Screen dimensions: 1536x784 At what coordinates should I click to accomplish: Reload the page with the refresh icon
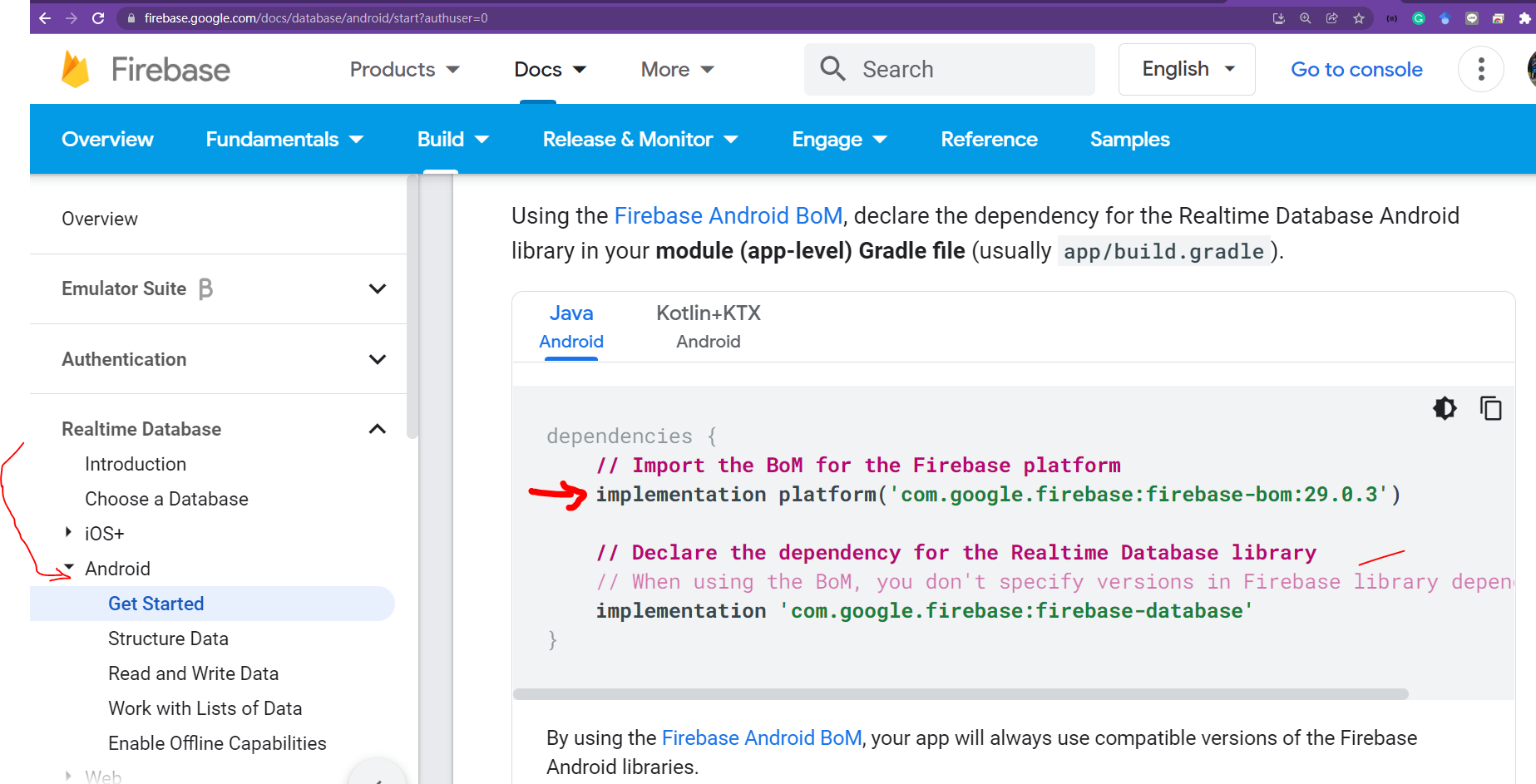tap(98, 18)
